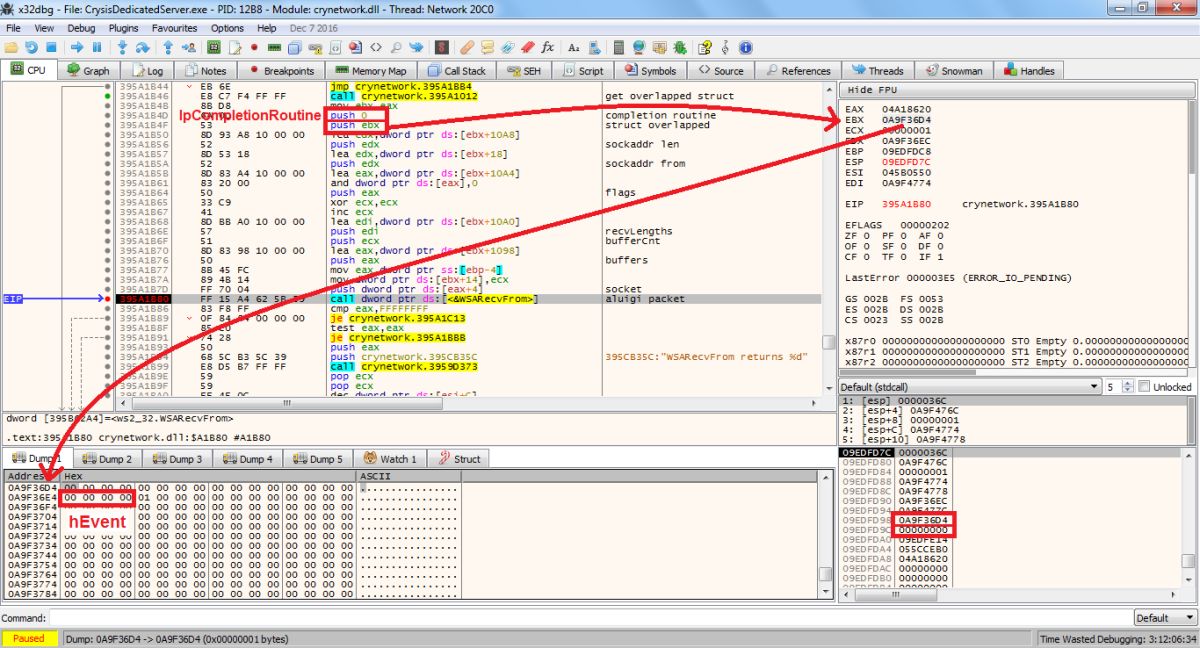Open the File menu

[13, 28]
